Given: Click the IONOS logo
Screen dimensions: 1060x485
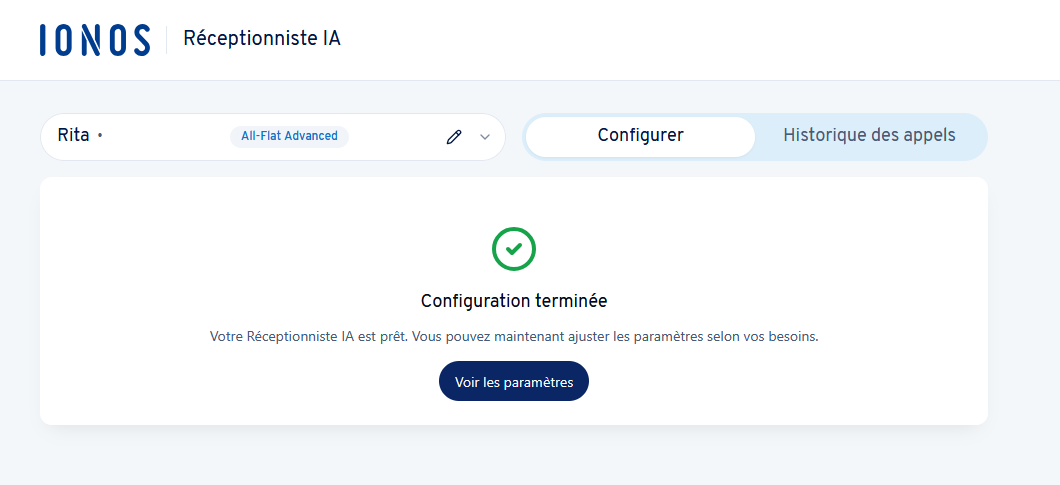Looking at the screenshot, I should (95, 39).
